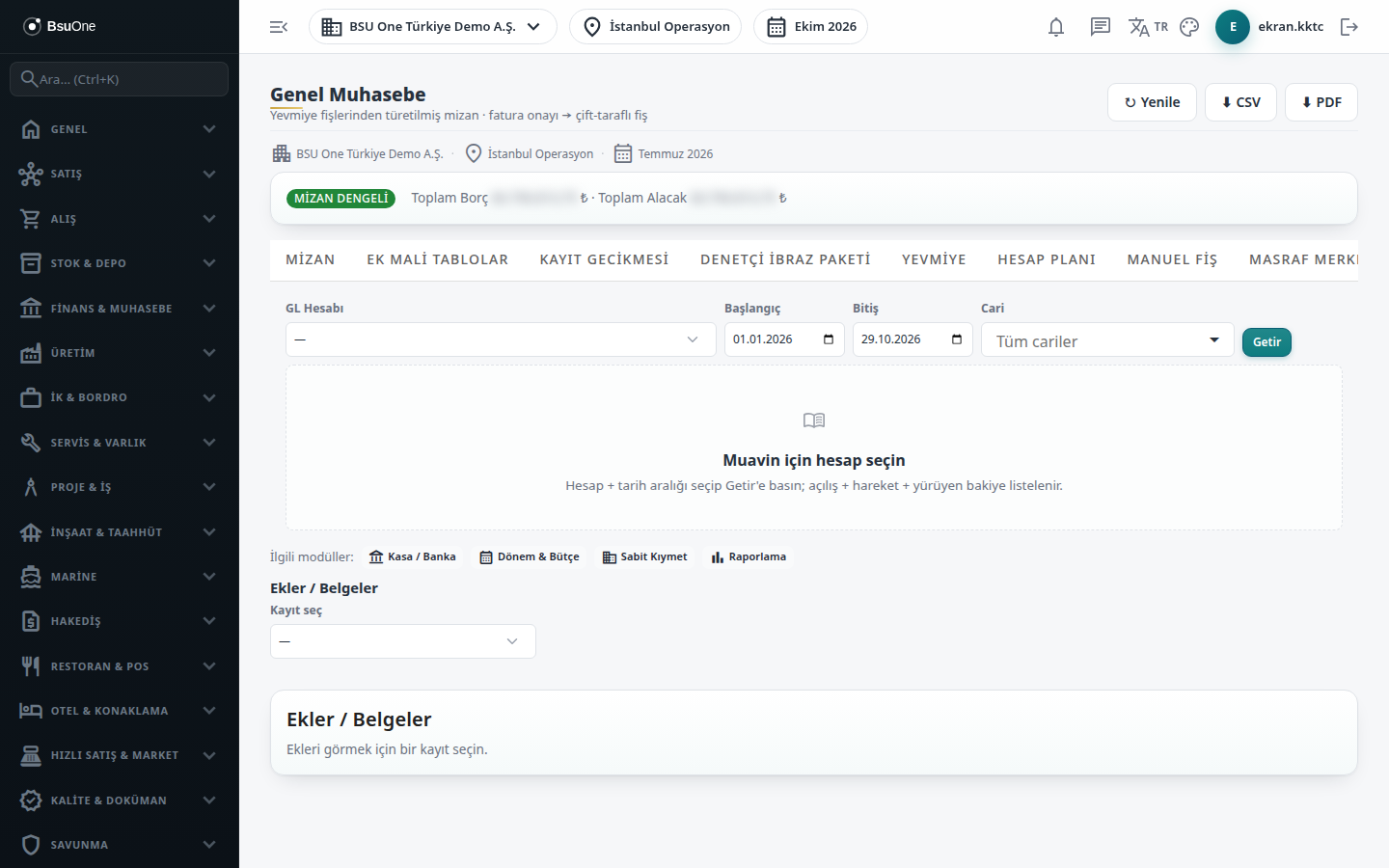Open the Kayıt seç dropdown
The height and width of the screenshot is (868, 1389).
point(403,641)
